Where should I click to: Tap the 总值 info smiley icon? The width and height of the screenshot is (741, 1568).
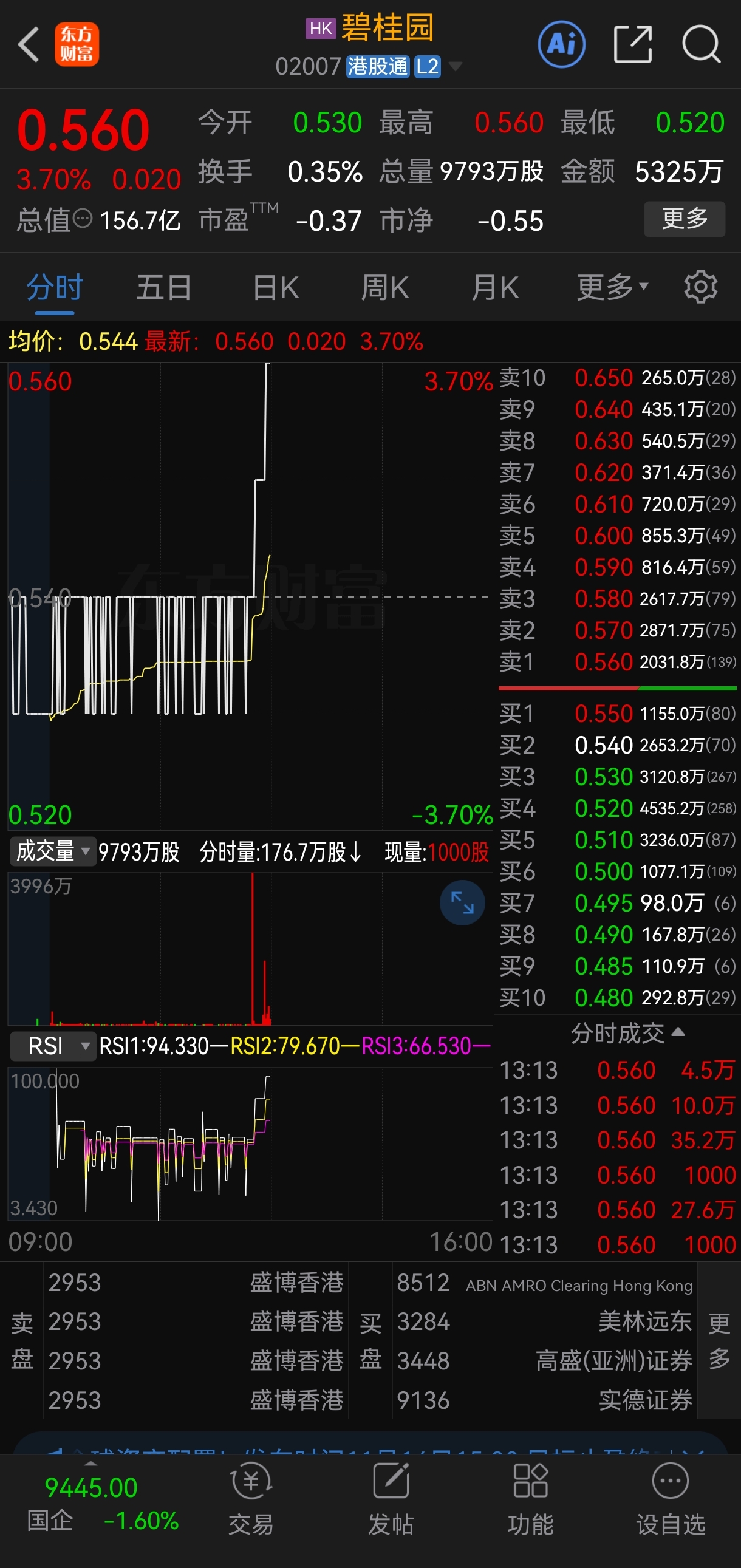tap(83, 219)
